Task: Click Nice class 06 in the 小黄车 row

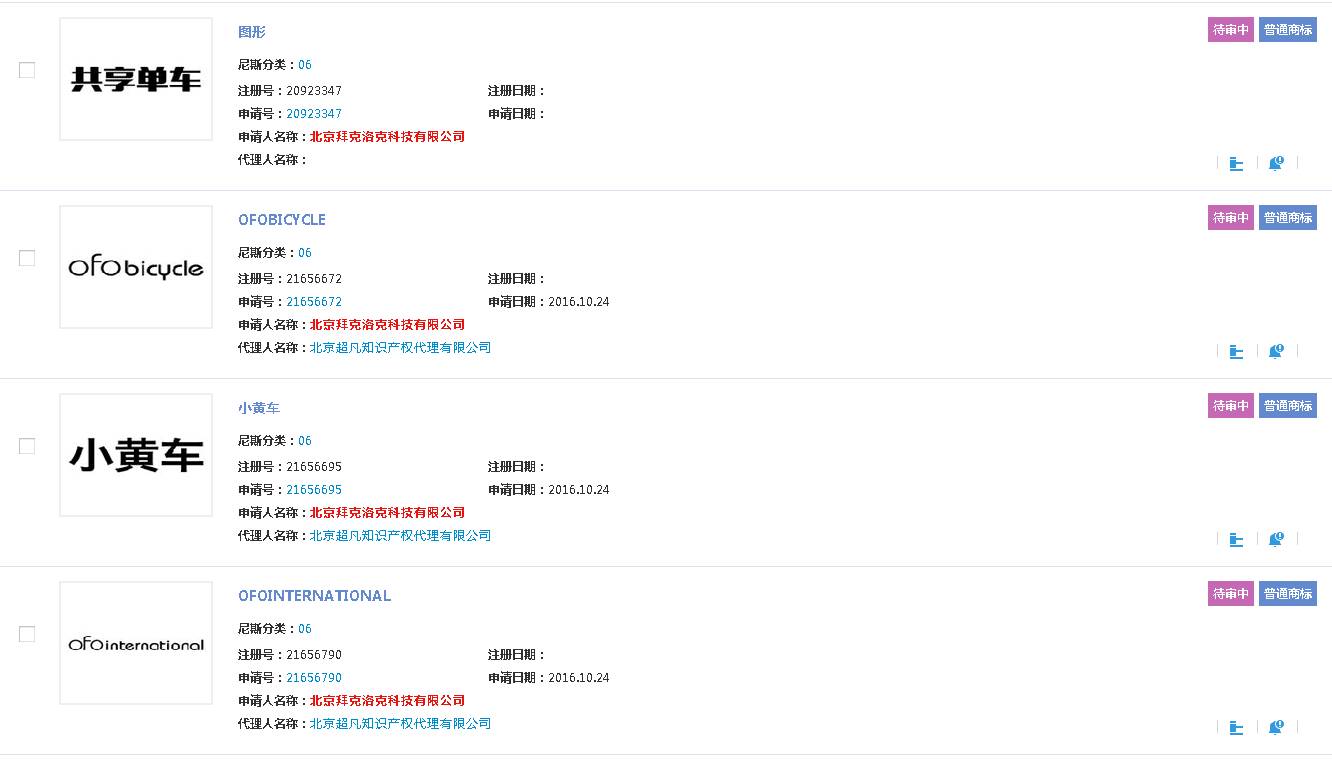Action: point(305,441)
